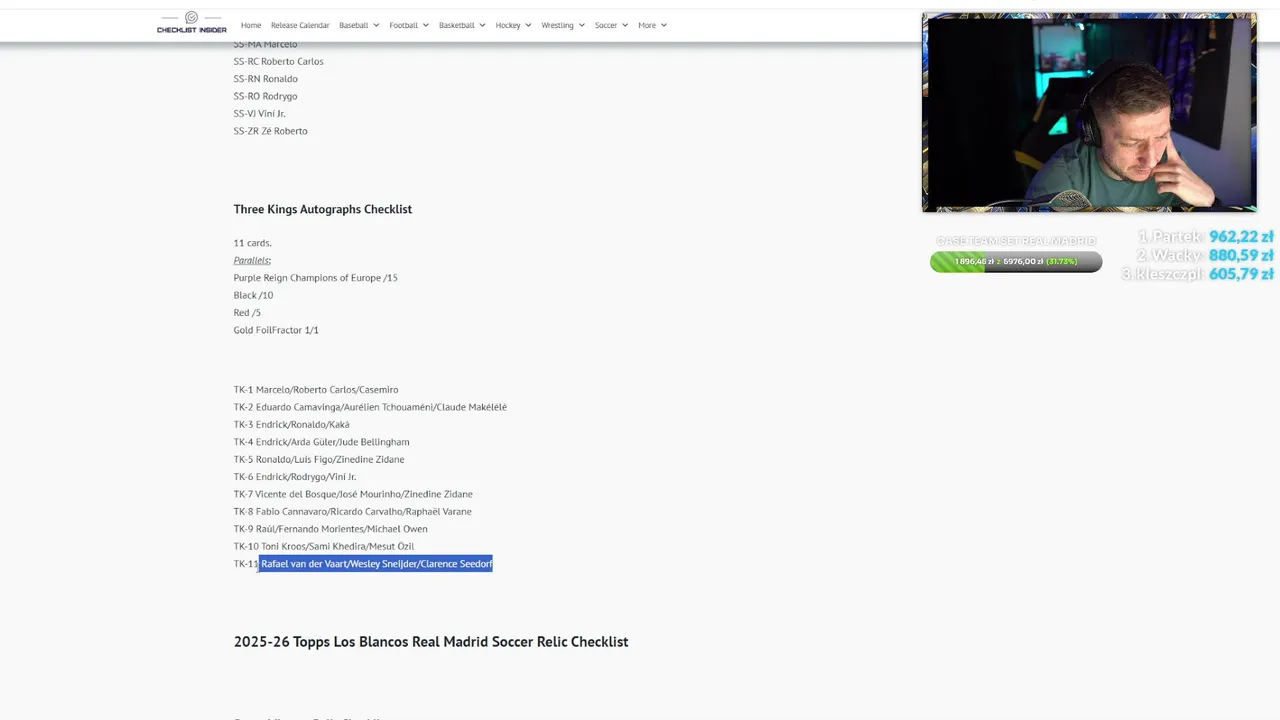Click row TK-1 Marcelo/Roberto Carlos/Casemiro

tap(316, 390)
